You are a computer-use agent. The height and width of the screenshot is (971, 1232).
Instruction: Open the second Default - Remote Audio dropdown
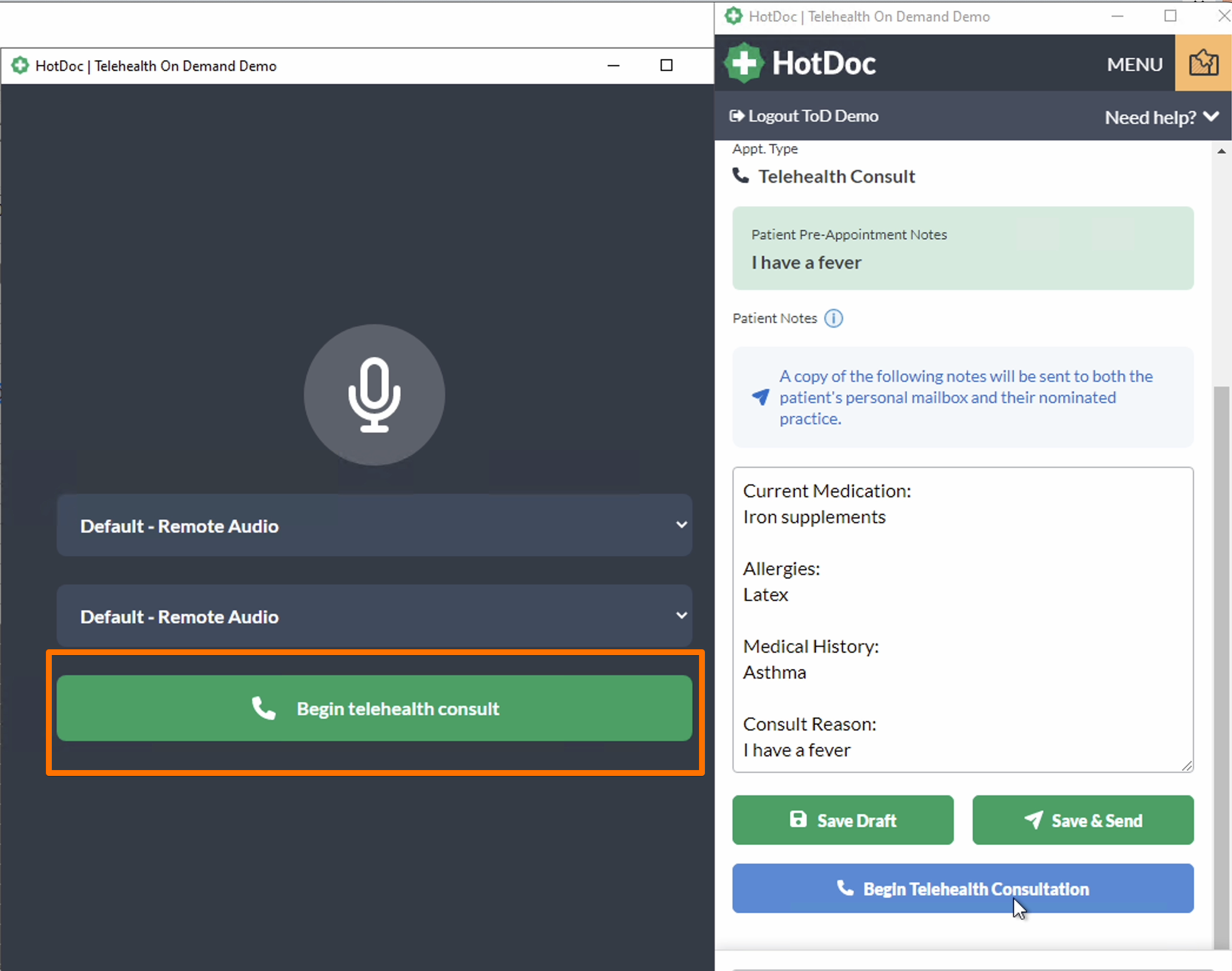coord(374,616)
